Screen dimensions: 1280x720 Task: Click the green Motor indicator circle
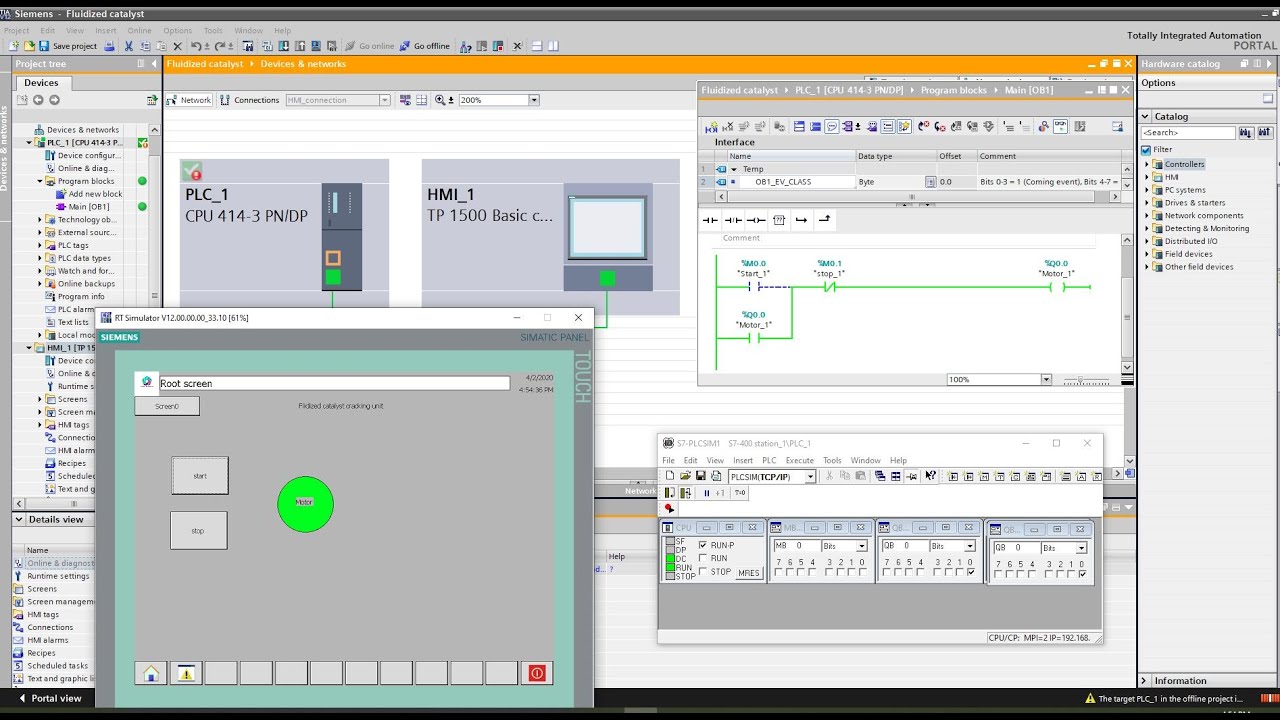(305, 504)
